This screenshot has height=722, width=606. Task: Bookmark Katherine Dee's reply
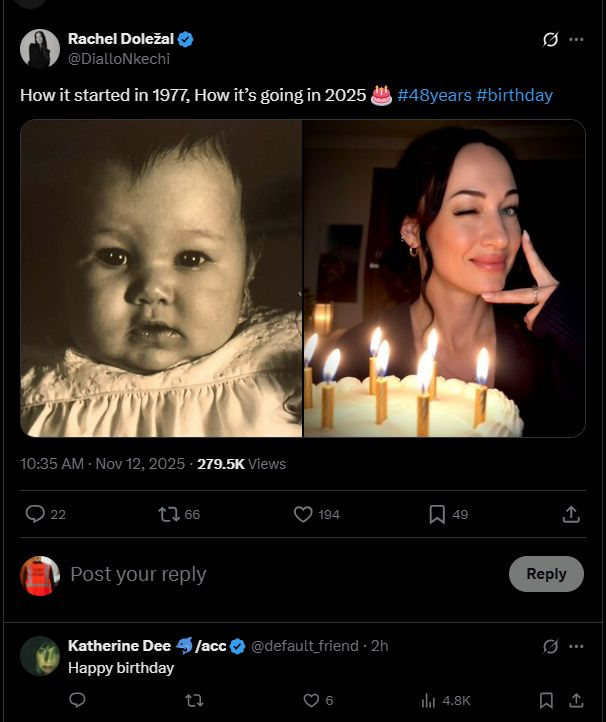point(546,700)
